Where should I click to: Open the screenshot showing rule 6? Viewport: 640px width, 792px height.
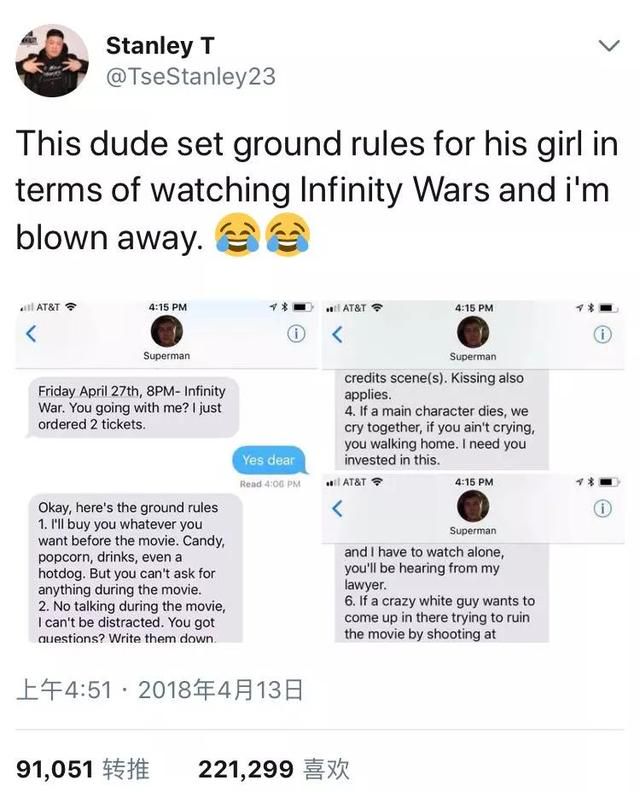(x=473, y=559)
